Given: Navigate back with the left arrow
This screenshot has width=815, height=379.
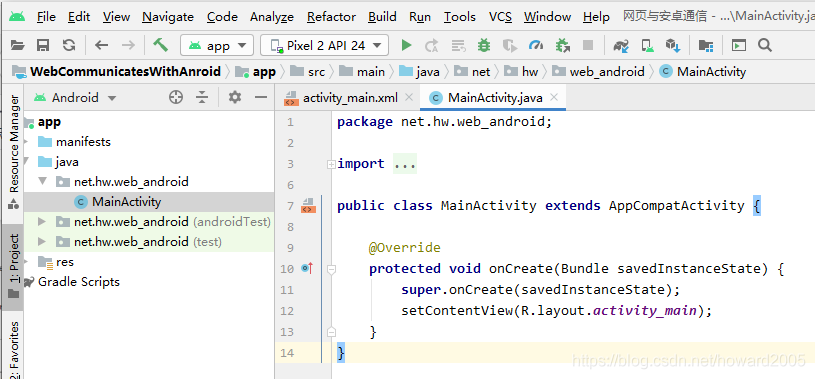Looking at the screenshot, I should click(x=101, y=46).
